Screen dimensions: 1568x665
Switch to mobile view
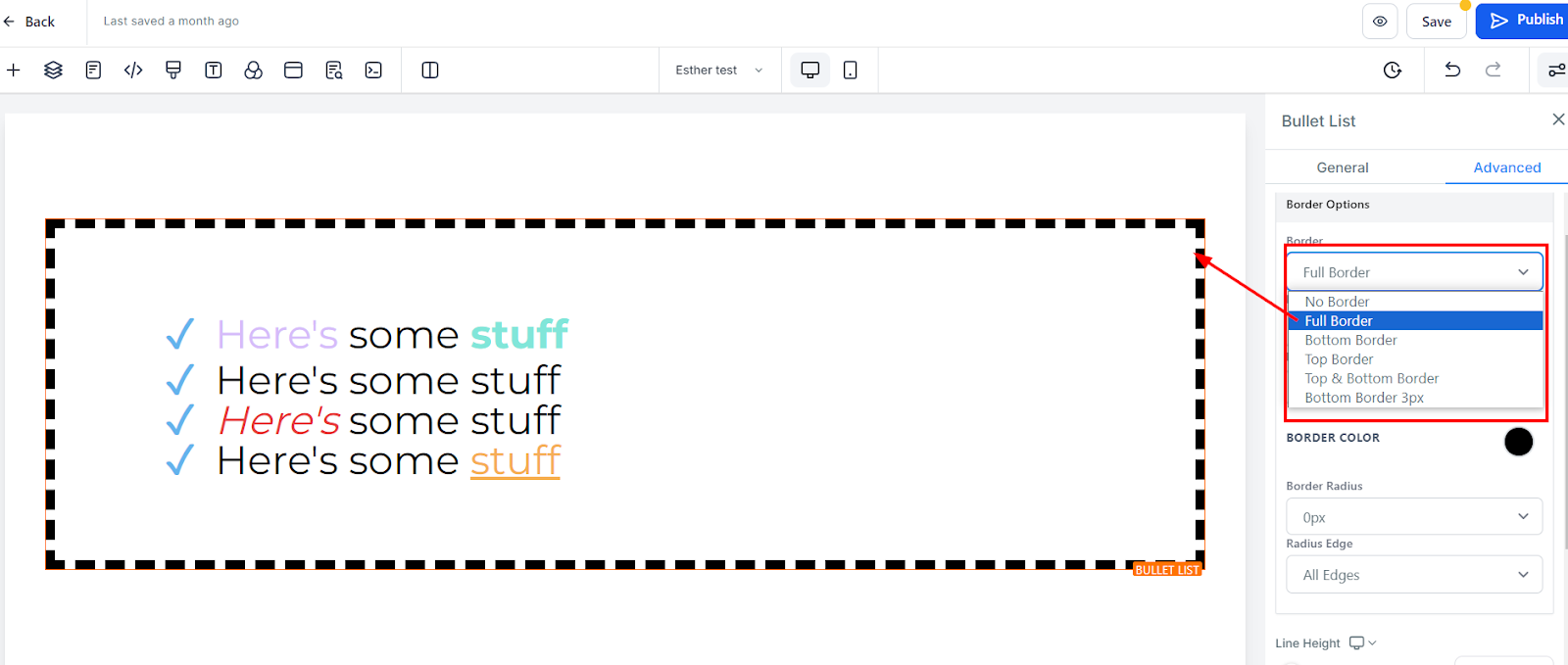851,70
